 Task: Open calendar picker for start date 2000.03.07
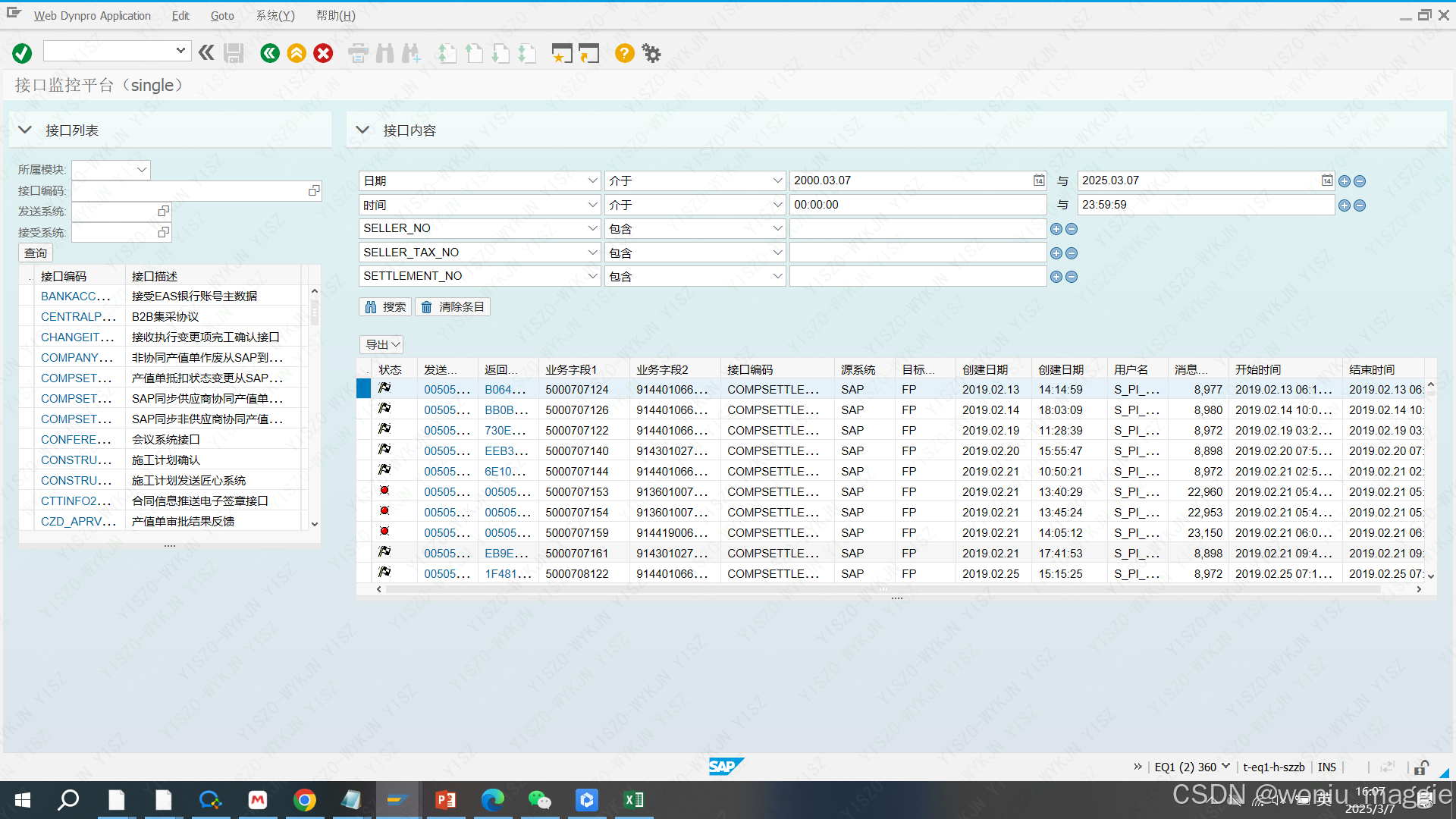(x=1039, y=180)
